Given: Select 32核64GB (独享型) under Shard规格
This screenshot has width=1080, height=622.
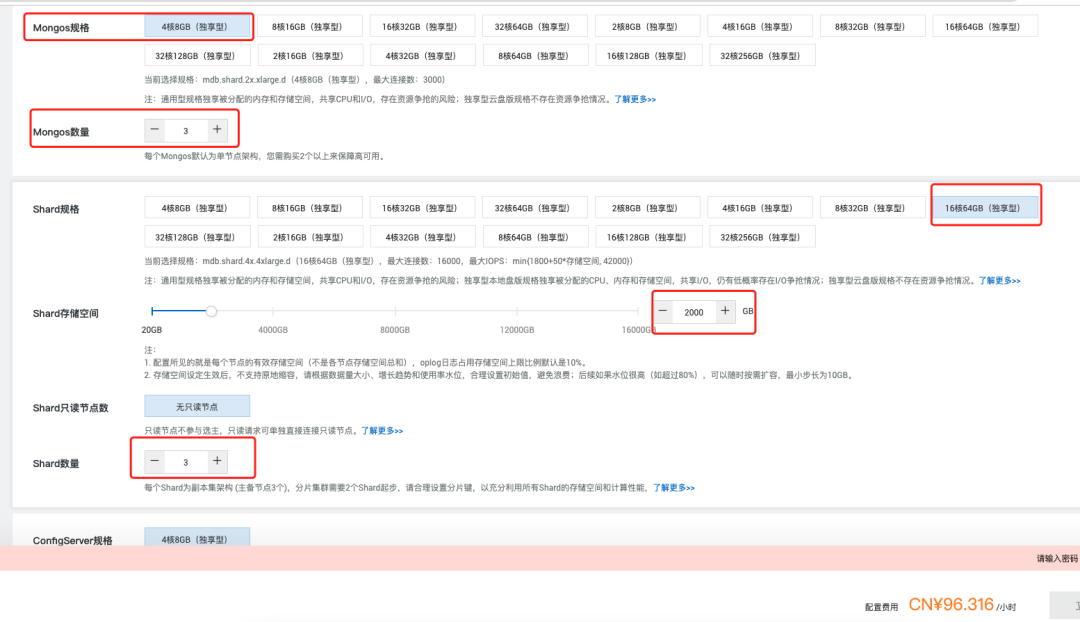Looking at the screenshot, I should 534,208.
